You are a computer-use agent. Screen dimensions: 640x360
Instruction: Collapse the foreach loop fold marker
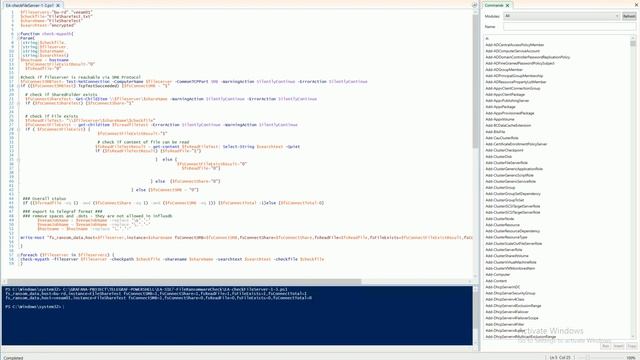click(18, 255)
